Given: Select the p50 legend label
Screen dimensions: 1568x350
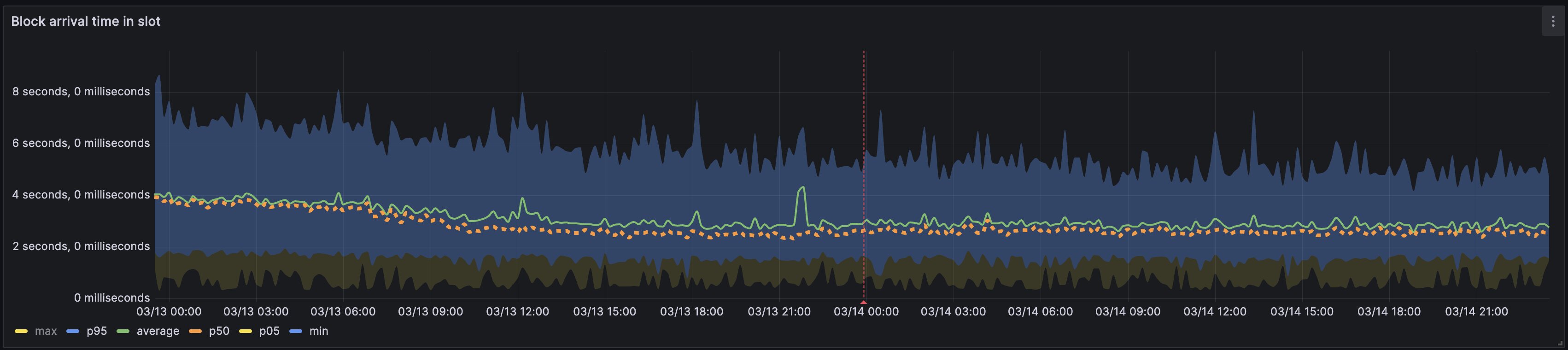Looking at the screenshot, I should point(219,331).
